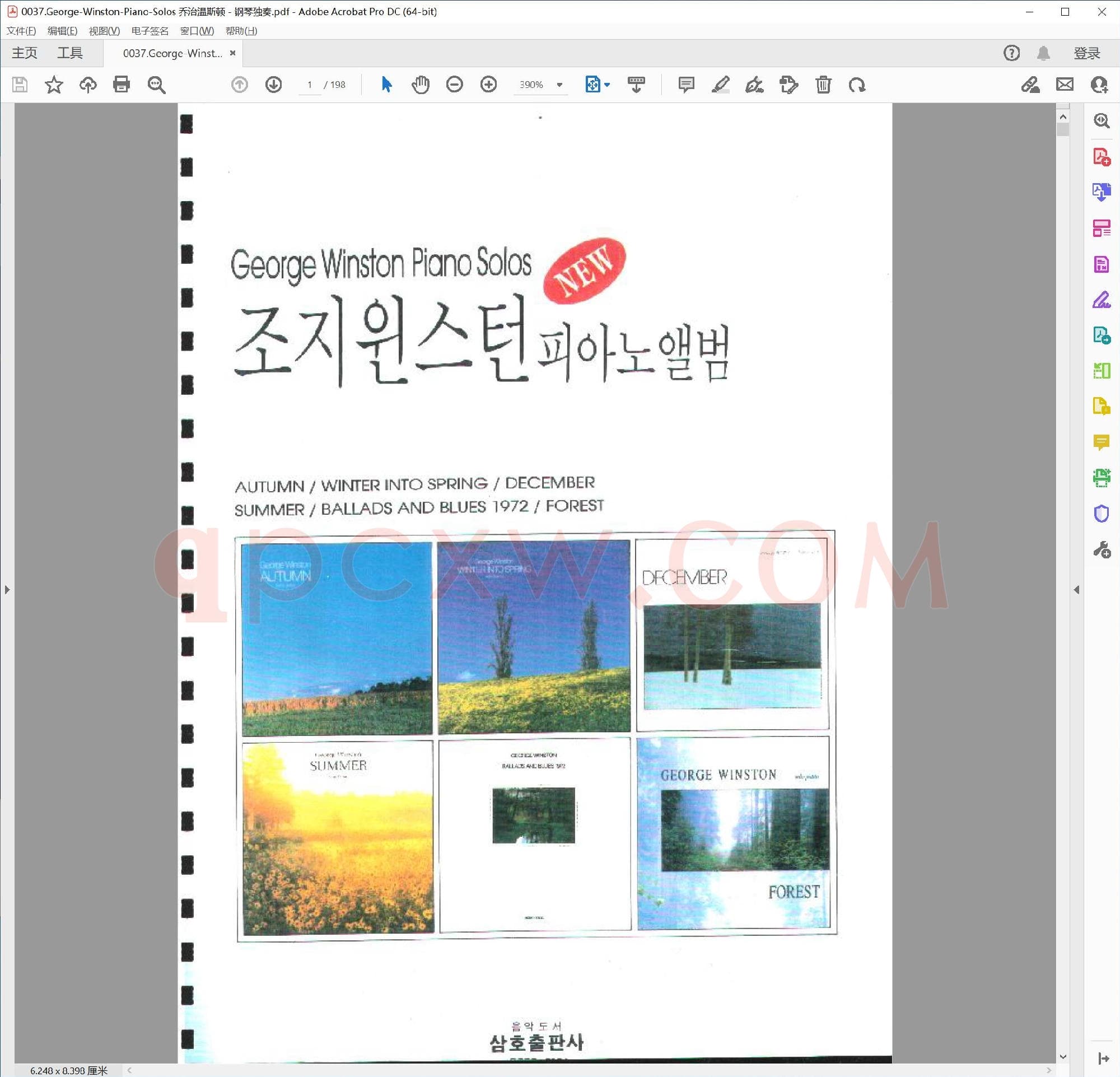Zoom out the document view
Image resolution: width=1120 pixels, height=1077 pixels.
pyautogui.click(x=454, y=85)
